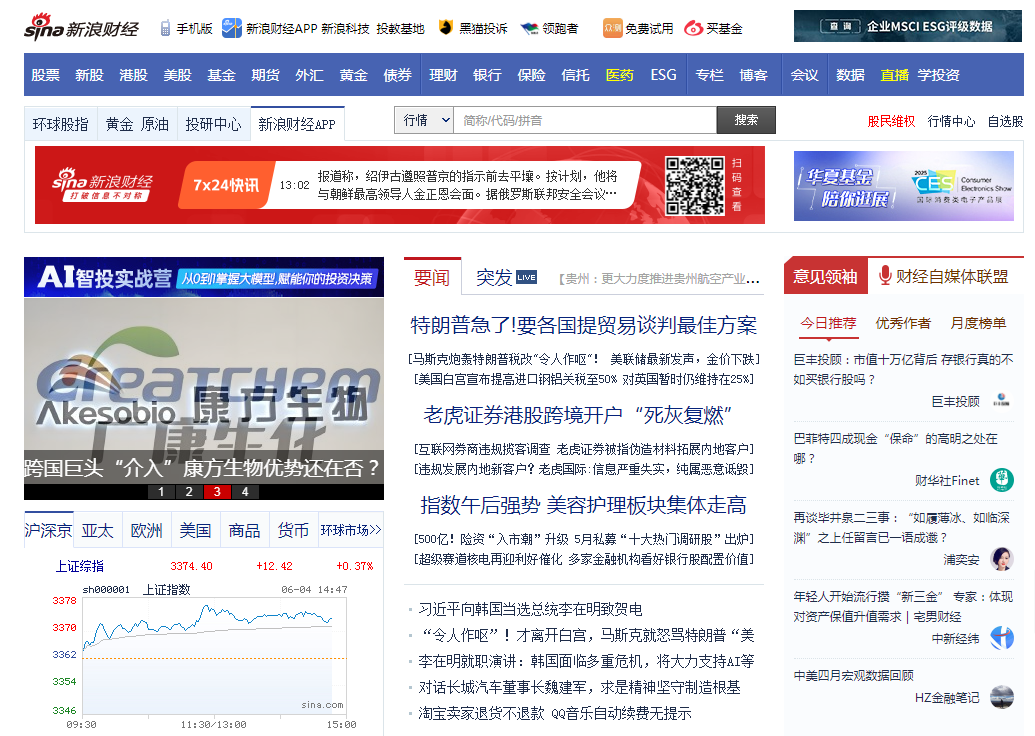Click the 股民维权 link

pyautogui.click(x=891, y=121)
